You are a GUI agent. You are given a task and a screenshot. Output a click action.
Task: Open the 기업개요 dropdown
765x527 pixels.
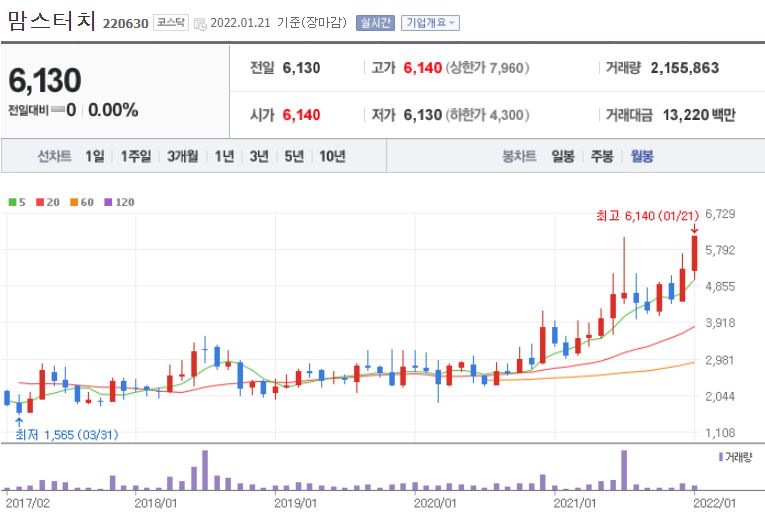tap(430, 23)
